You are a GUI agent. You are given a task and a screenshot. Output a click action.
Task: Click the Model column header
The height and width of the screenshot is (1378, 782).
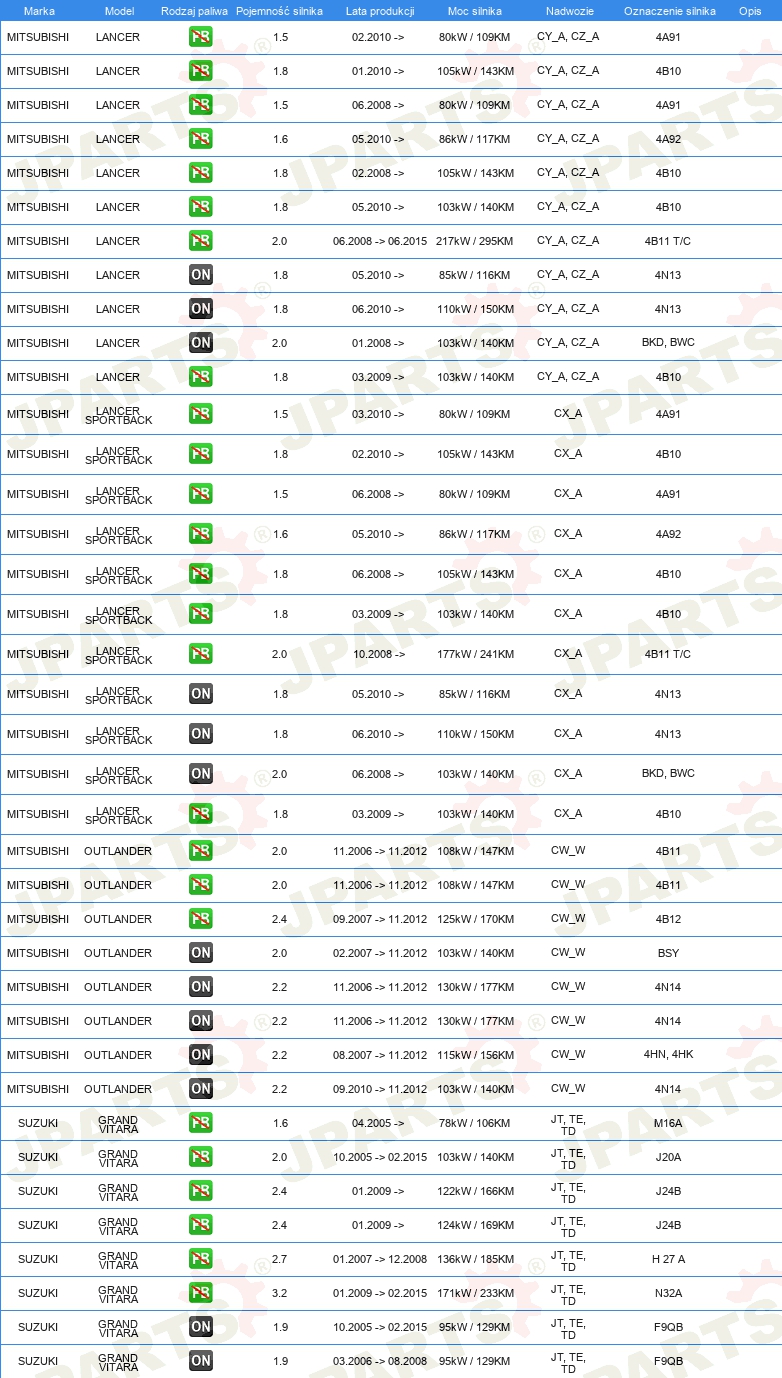pos(118,11)
